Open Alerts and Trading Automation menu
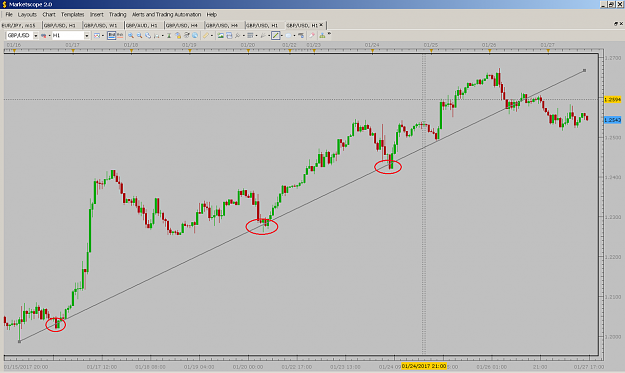The image size is (625, 373). (x=166, y=14)
